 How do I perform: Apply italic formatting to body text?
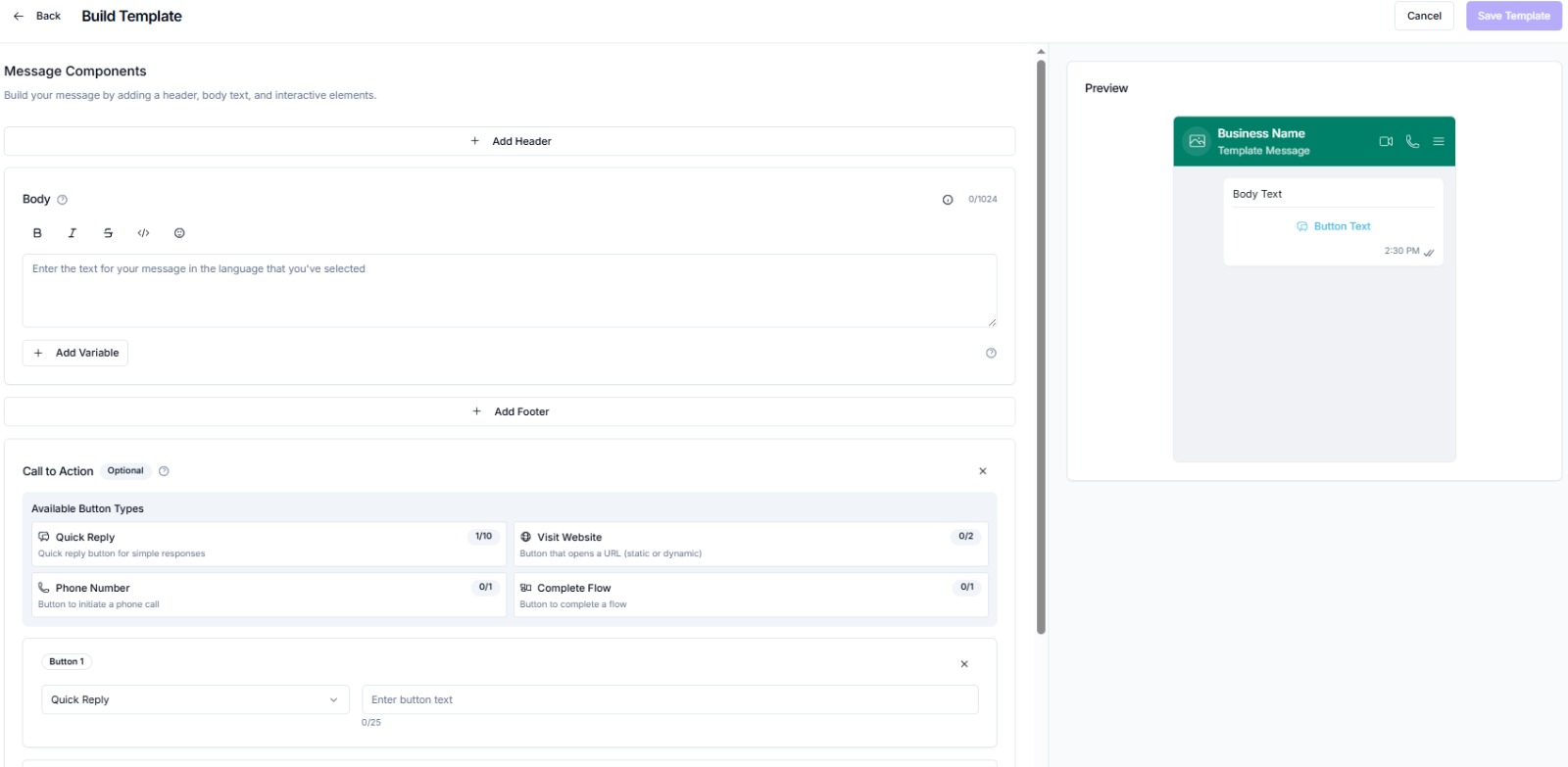pos(73,233)
